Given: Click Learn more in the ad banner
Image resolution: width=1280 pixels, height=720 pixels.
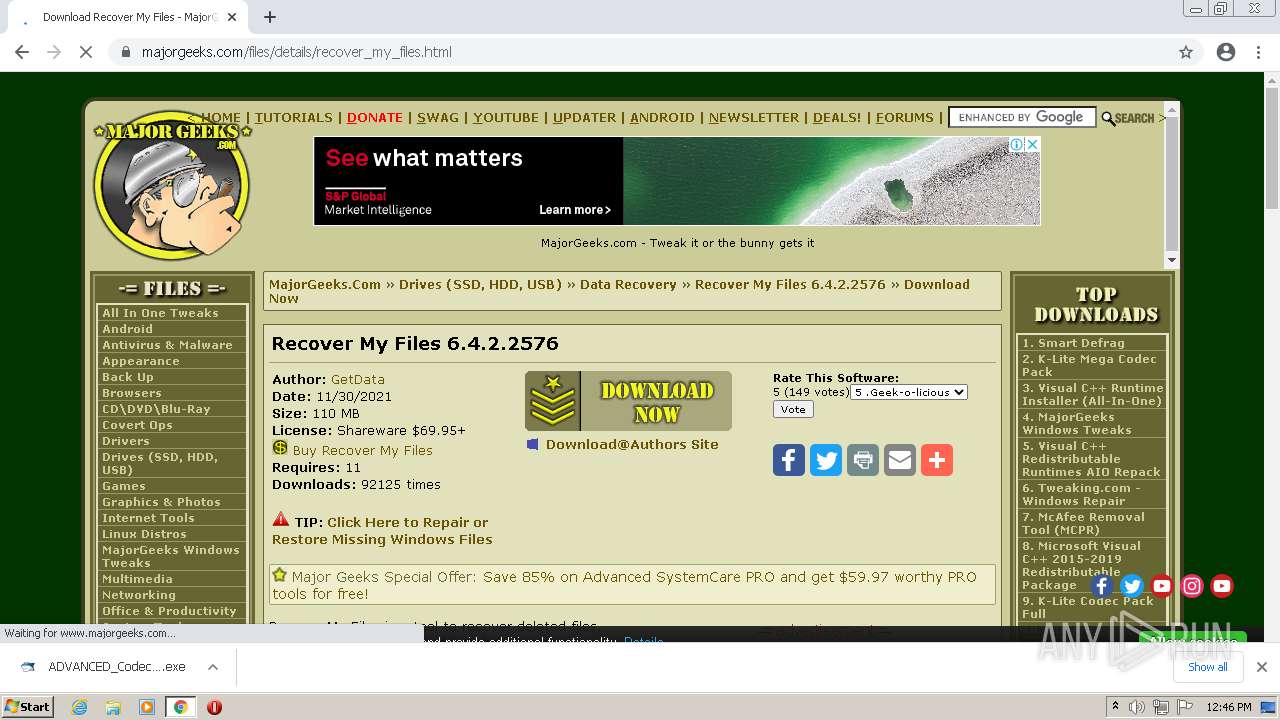Looking at the screenshot, I should [574, 210].
